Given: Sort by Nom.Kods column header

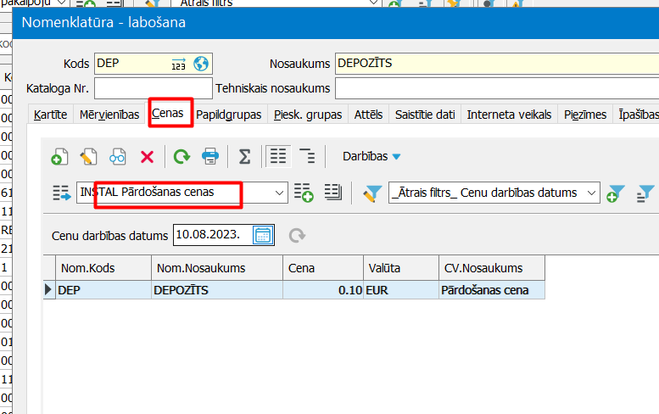Looking at the screenshot, I should coord(103,268).
